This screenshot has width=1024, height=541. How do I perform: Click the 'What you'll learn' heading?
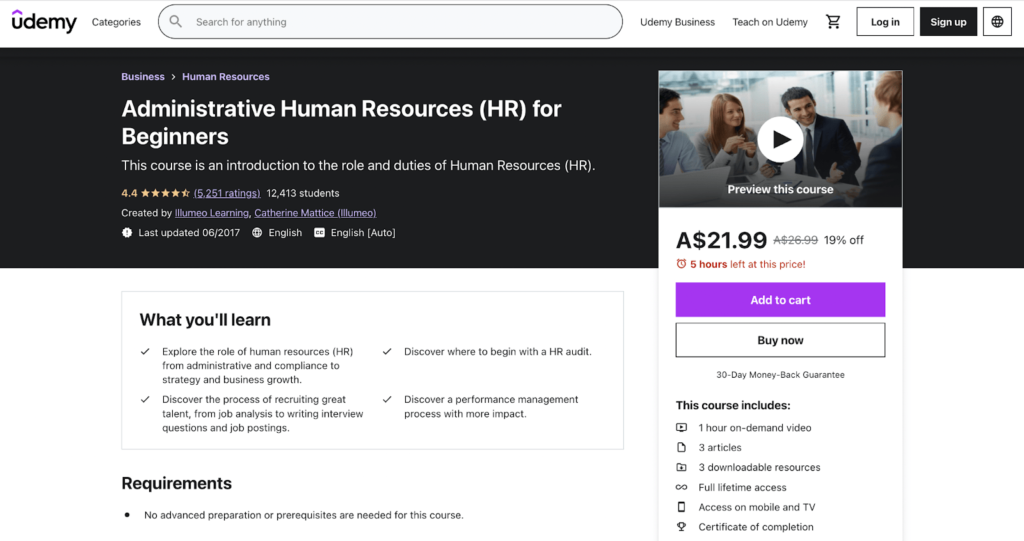click(x=205, y=320)
